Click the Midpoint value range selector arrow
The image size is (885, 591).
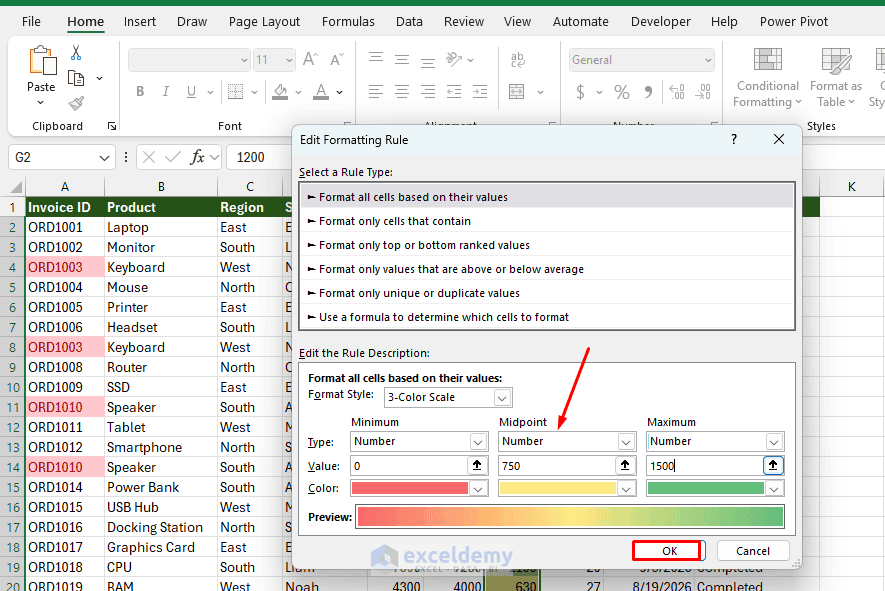(x=625, y=465)
